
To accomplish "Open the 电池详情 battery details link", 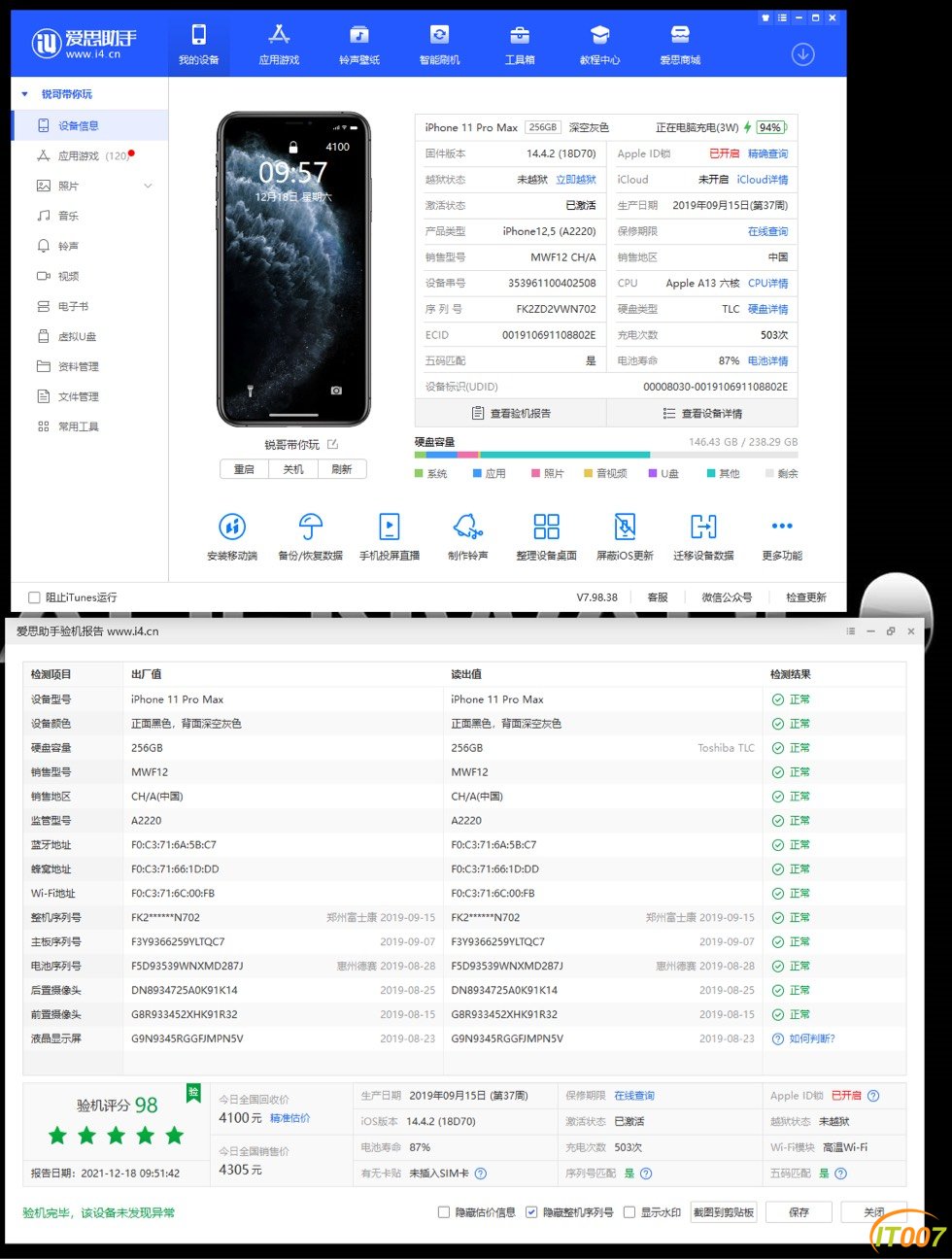I will 767,360.
